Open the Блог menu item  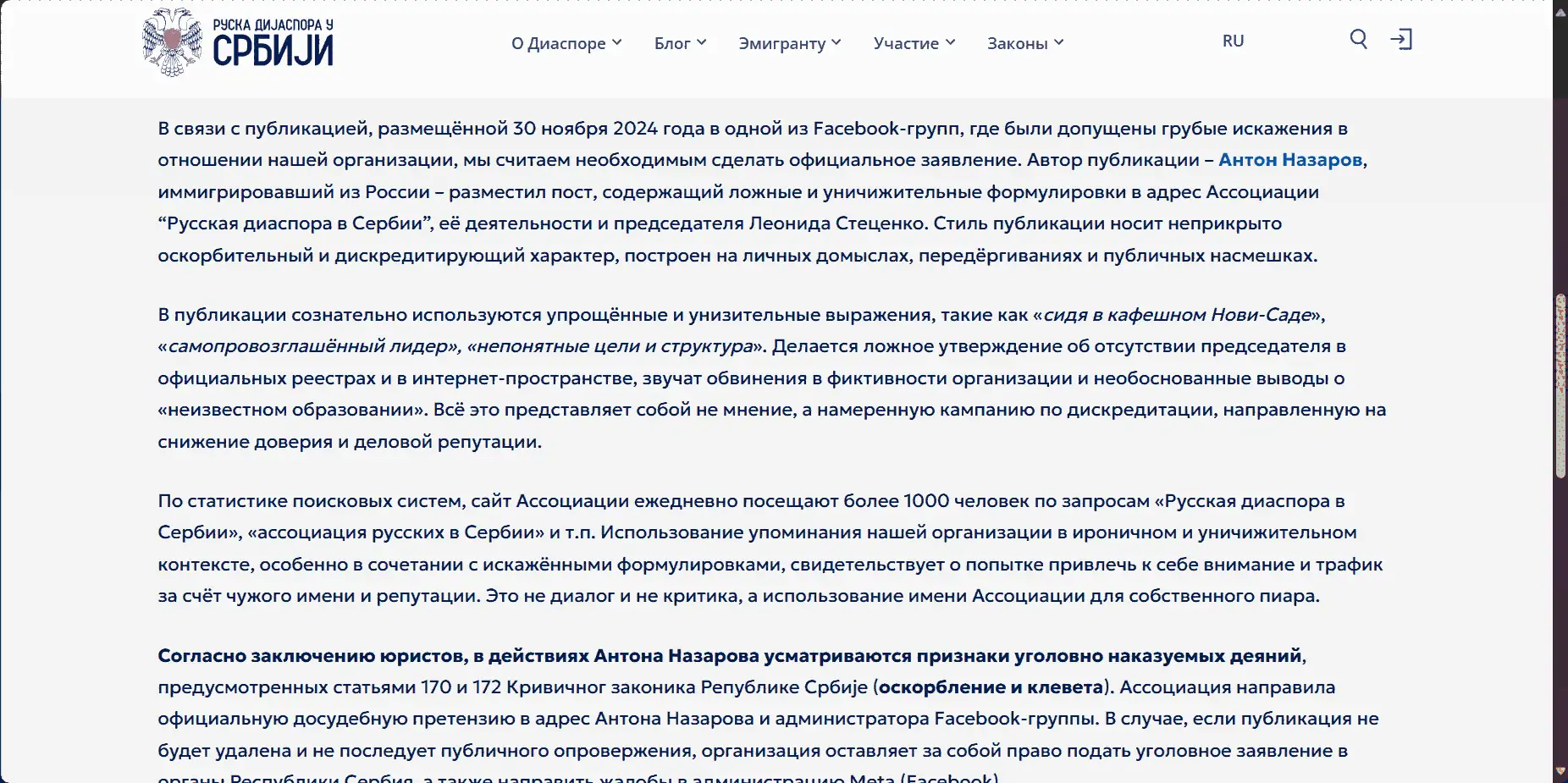pyautogui.click(x=672, y=43)
